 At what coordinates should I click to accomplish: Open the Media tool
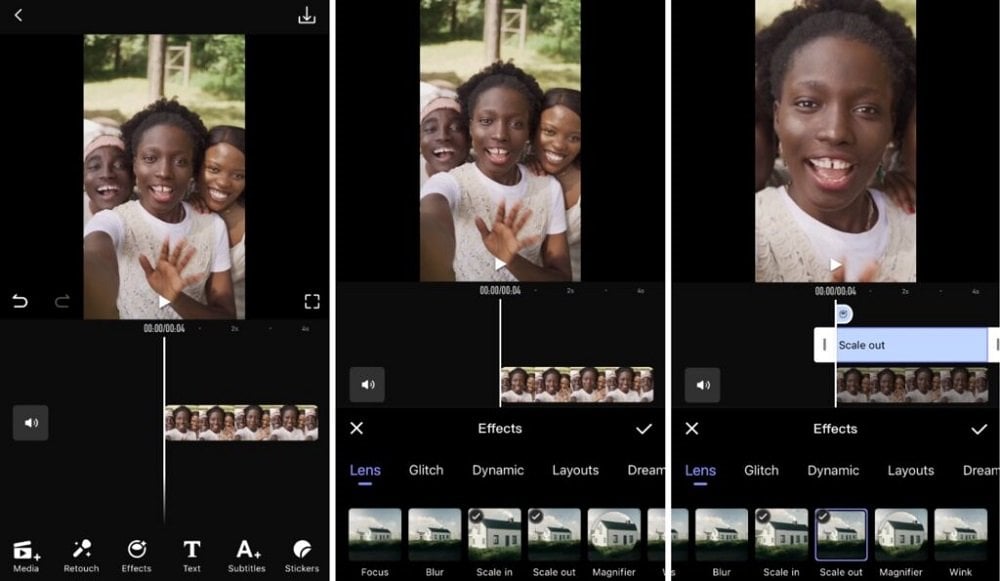click(26, 556)
